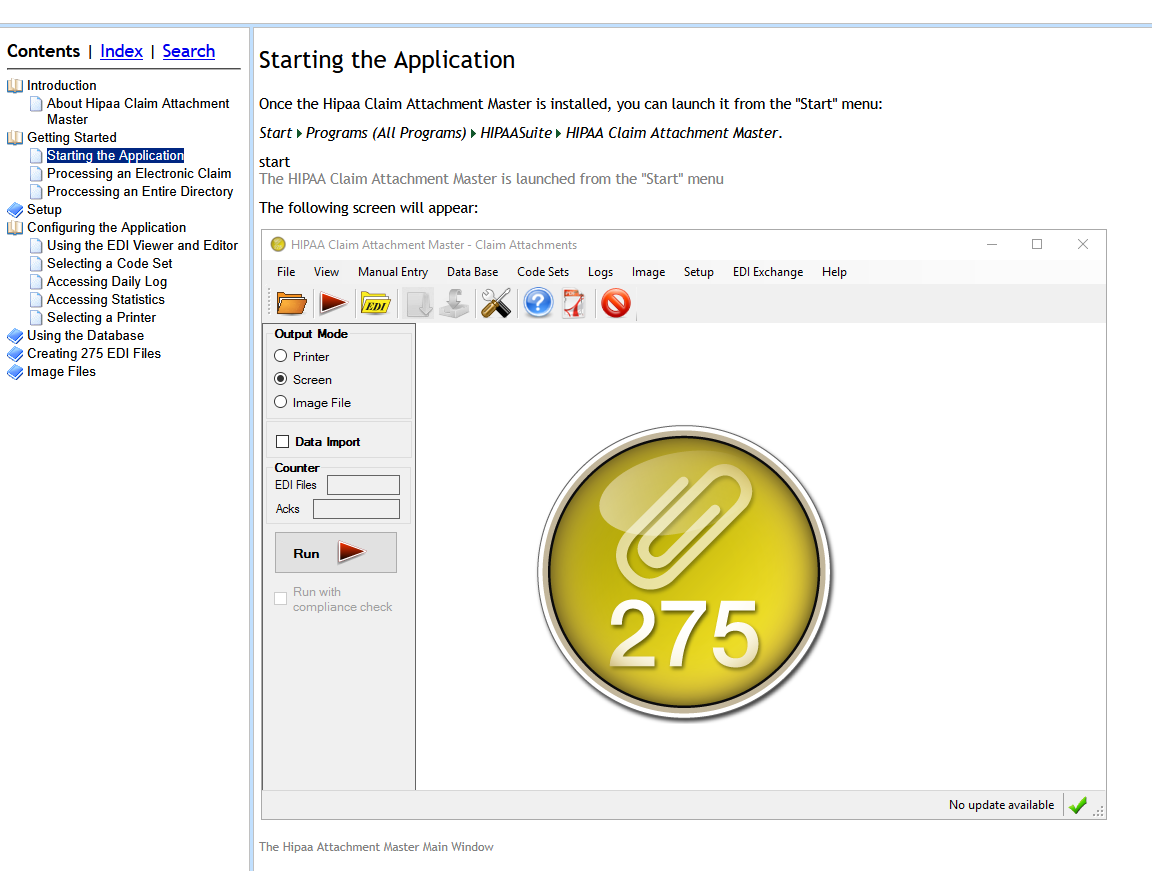Click the PDF document toolbar icon
The width and height of the screenshot is (1152, 871).
click(x=574, y=303)
